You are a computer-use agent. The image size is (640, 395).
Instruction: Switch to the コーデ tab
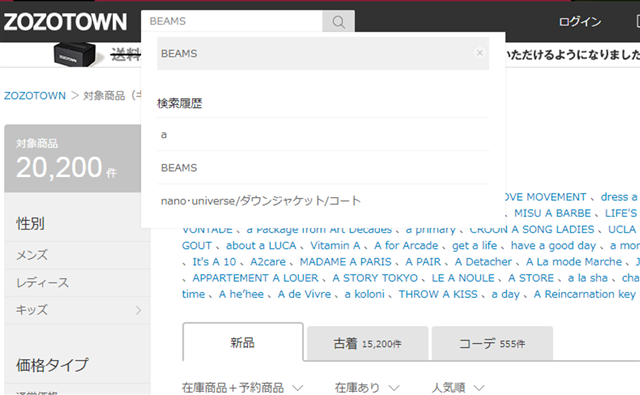point(492,344)
